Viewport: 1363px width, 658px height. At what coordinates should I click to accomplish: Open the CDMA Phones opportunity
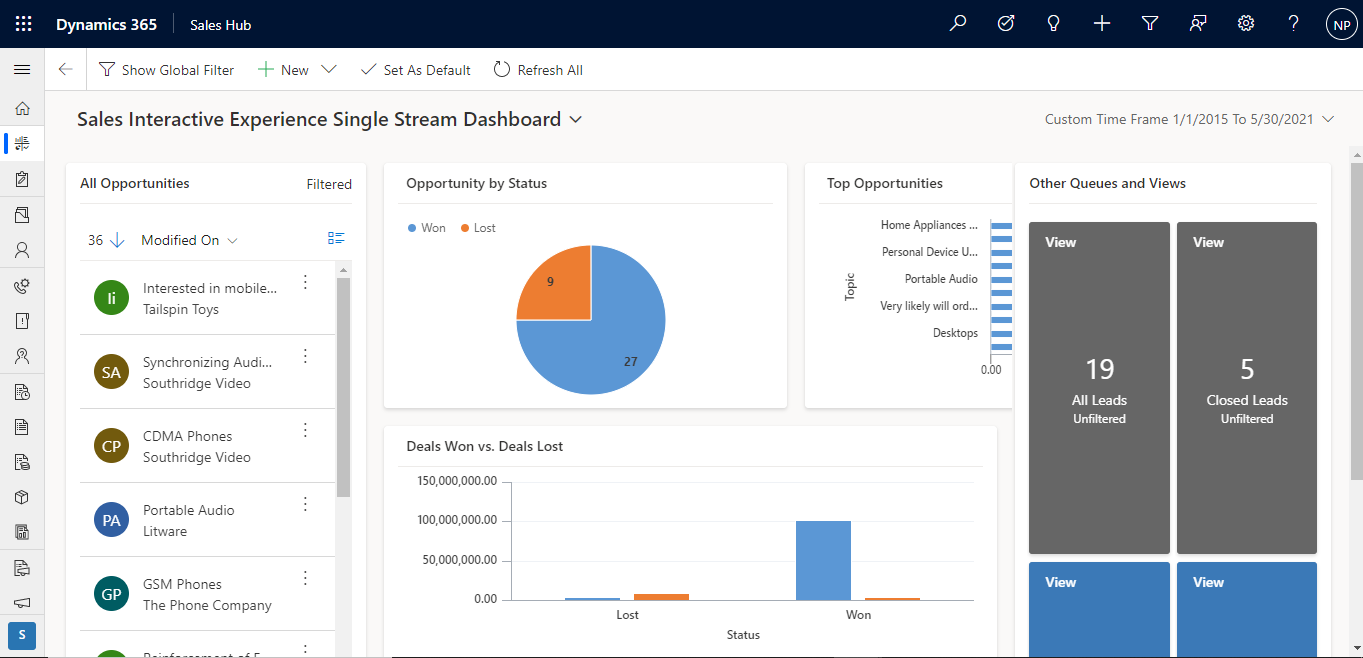[187, 436]
